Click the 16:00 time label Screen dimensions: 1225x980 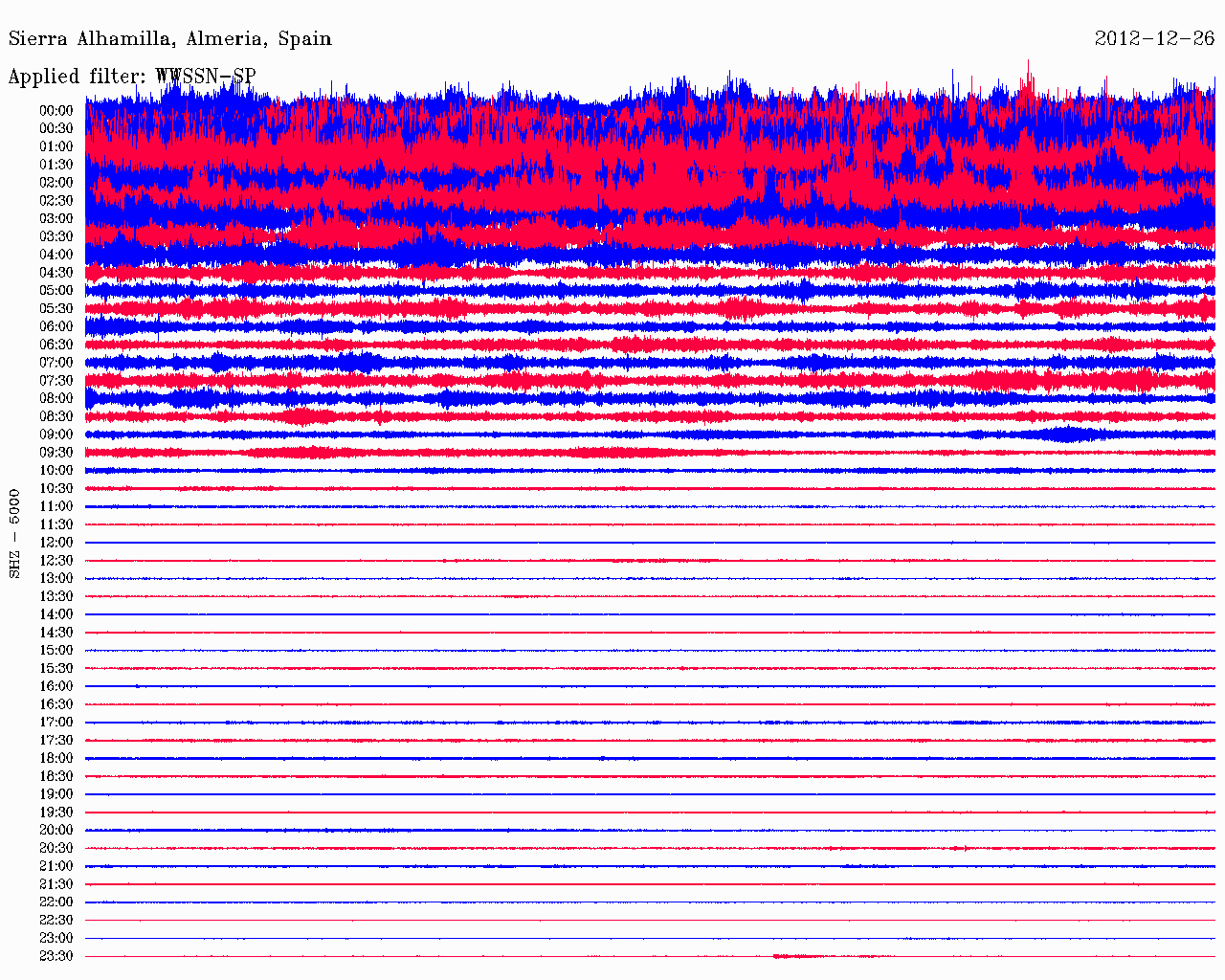coord(56,687)
